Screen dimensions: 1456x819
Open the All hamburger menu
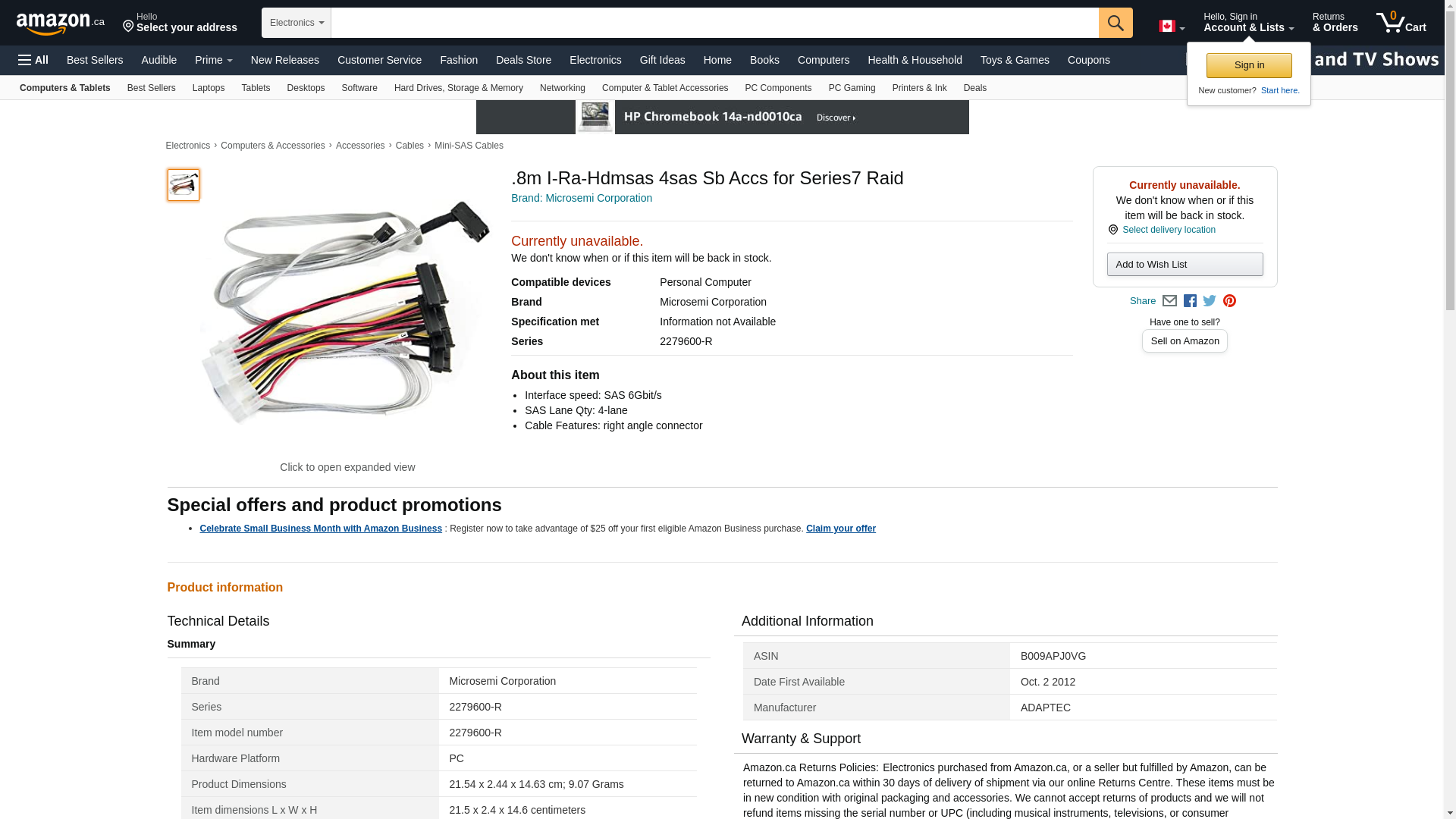[x=33, y=60]
